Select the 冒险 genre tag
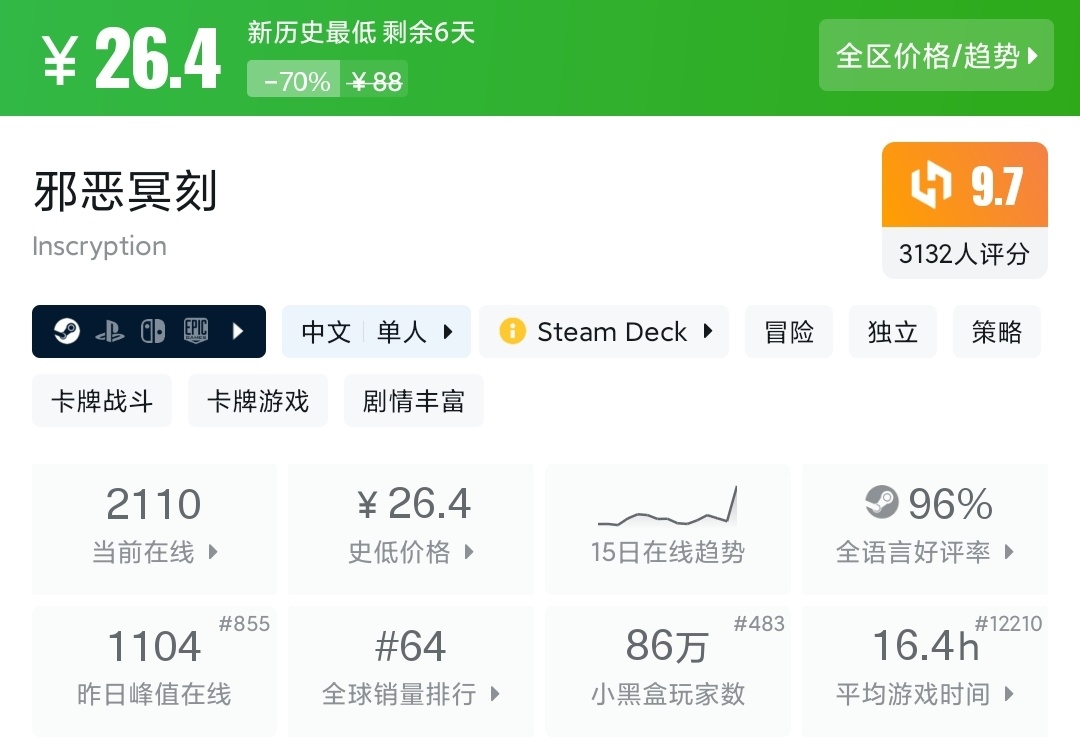 [x=789, y=331]
